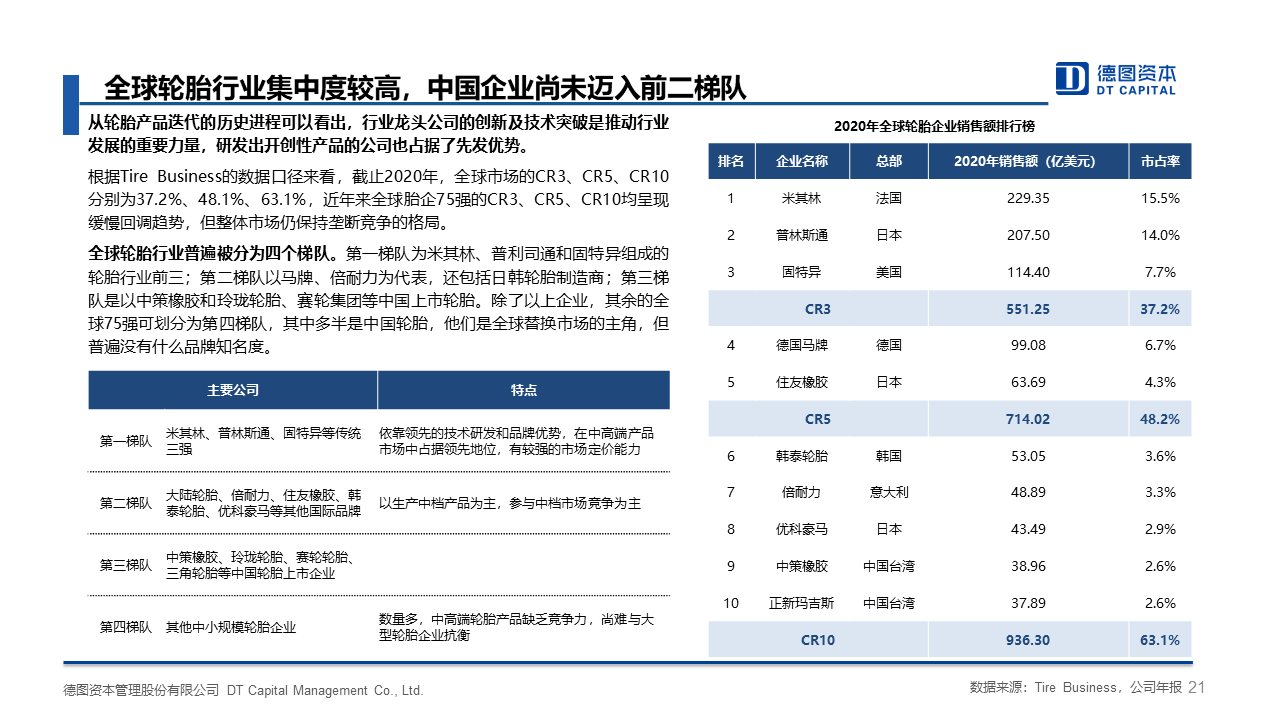Click the DT Capital logo icon
The image size is (1280, 720).
tap(1072, 79)
